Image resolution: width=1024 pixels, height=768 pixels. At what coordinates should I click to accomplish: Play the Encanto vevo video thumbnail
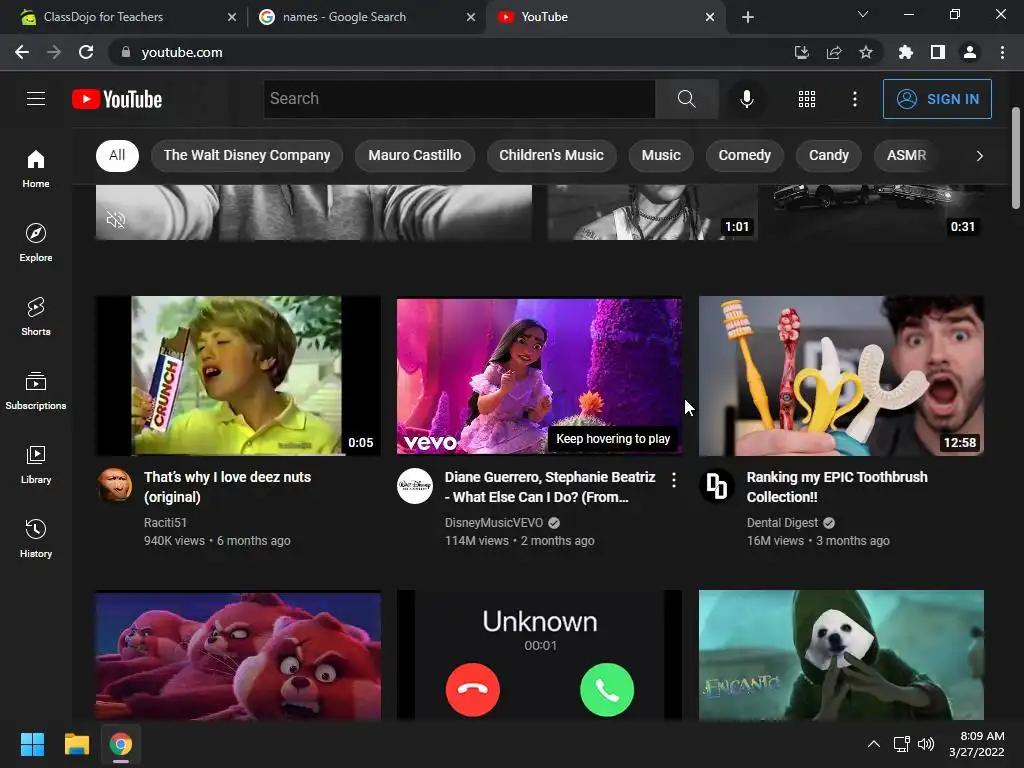pos(539,376)
